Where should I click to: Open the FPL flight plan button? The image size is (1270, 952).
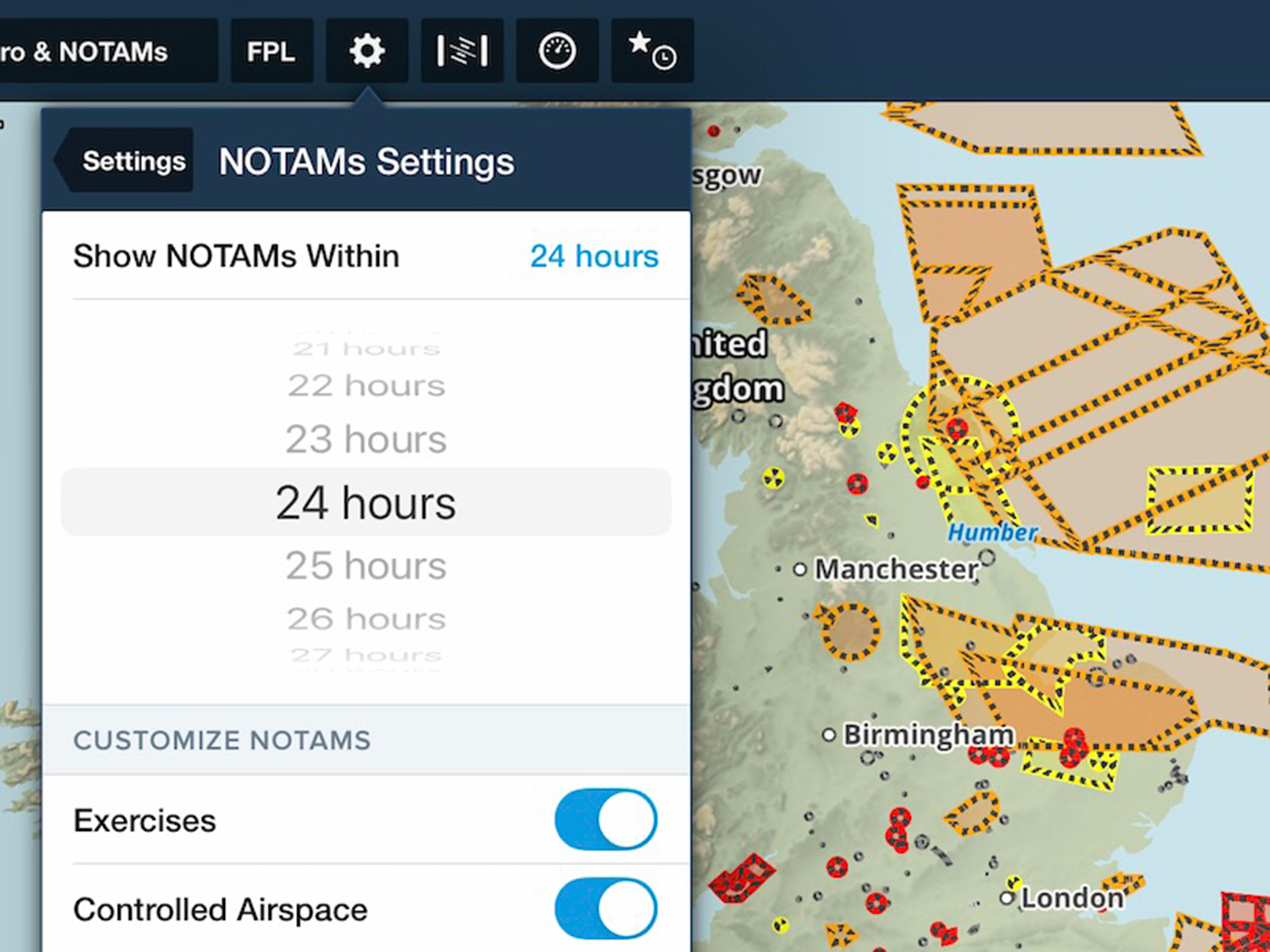tap(271, 51)
